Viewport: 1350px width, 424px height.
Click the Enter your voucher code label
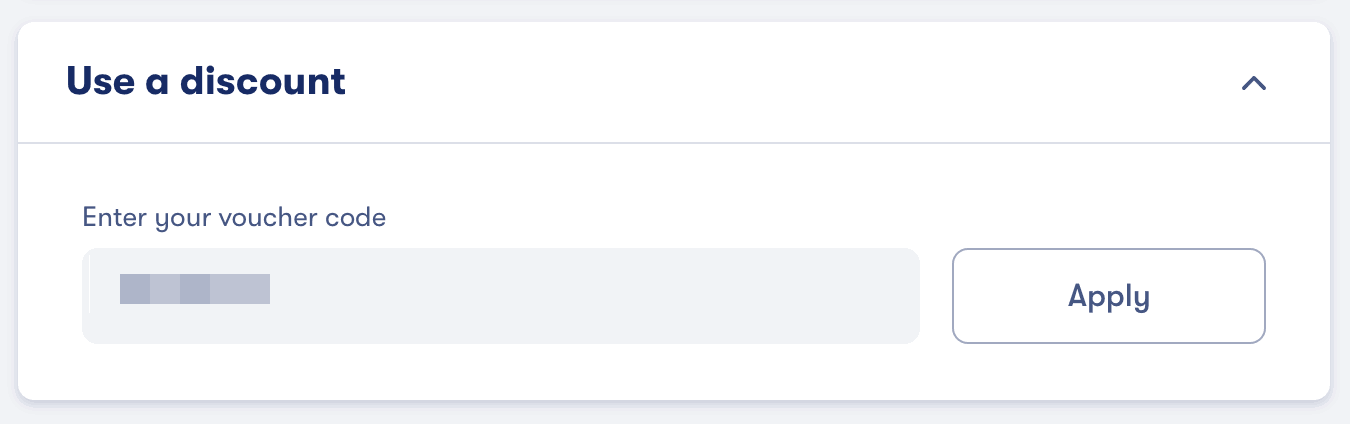(x=234, y=217)
